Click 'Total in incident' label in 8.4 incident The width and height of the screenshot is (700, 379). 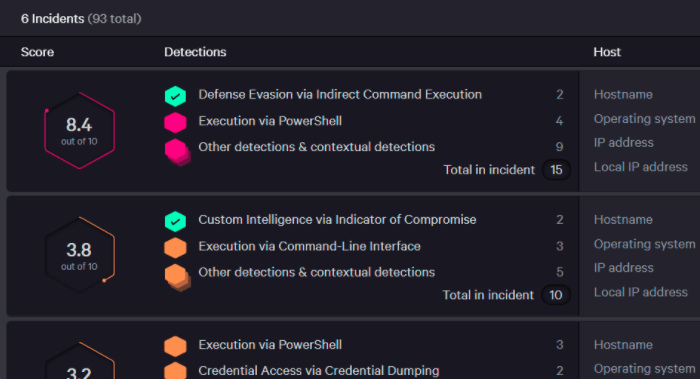[x=489, y=170]
